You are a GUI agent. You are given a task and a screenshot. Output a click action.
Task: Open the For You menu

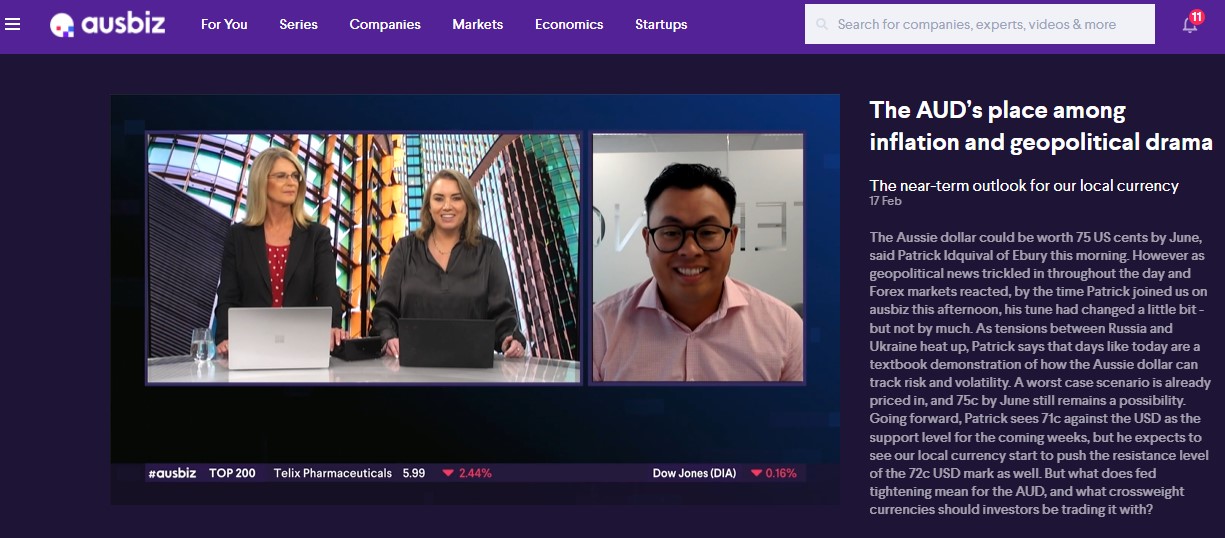(x=224, y=24)
